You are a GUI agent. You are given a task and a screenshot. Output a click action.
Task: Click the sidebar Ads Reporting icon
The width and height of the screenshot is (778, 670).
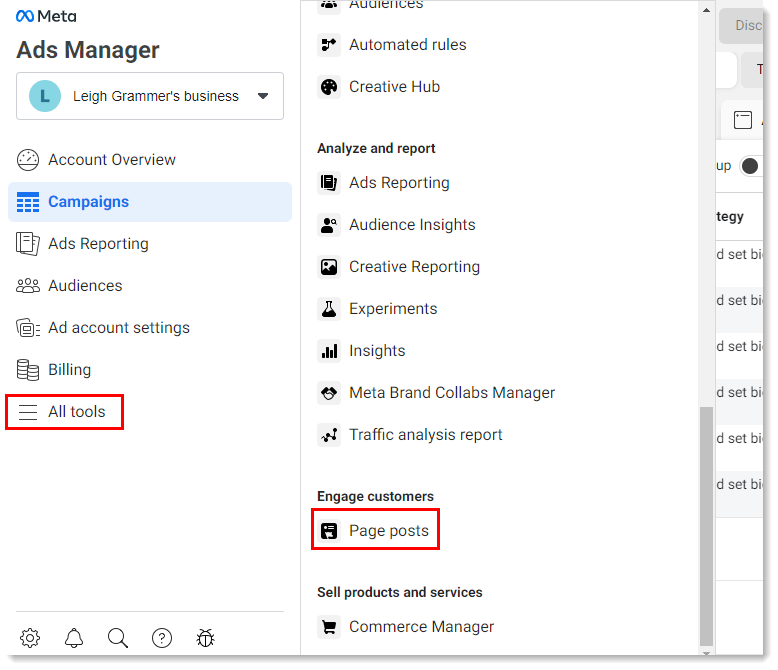(28, 244)
